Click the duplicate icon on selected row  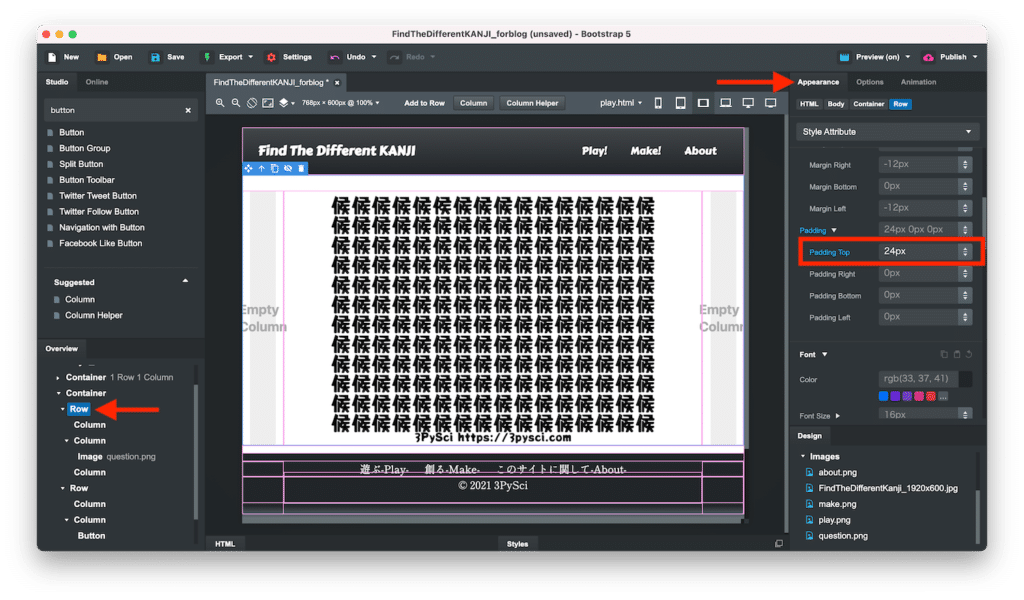pyautogui.click(x=275, y=168)
